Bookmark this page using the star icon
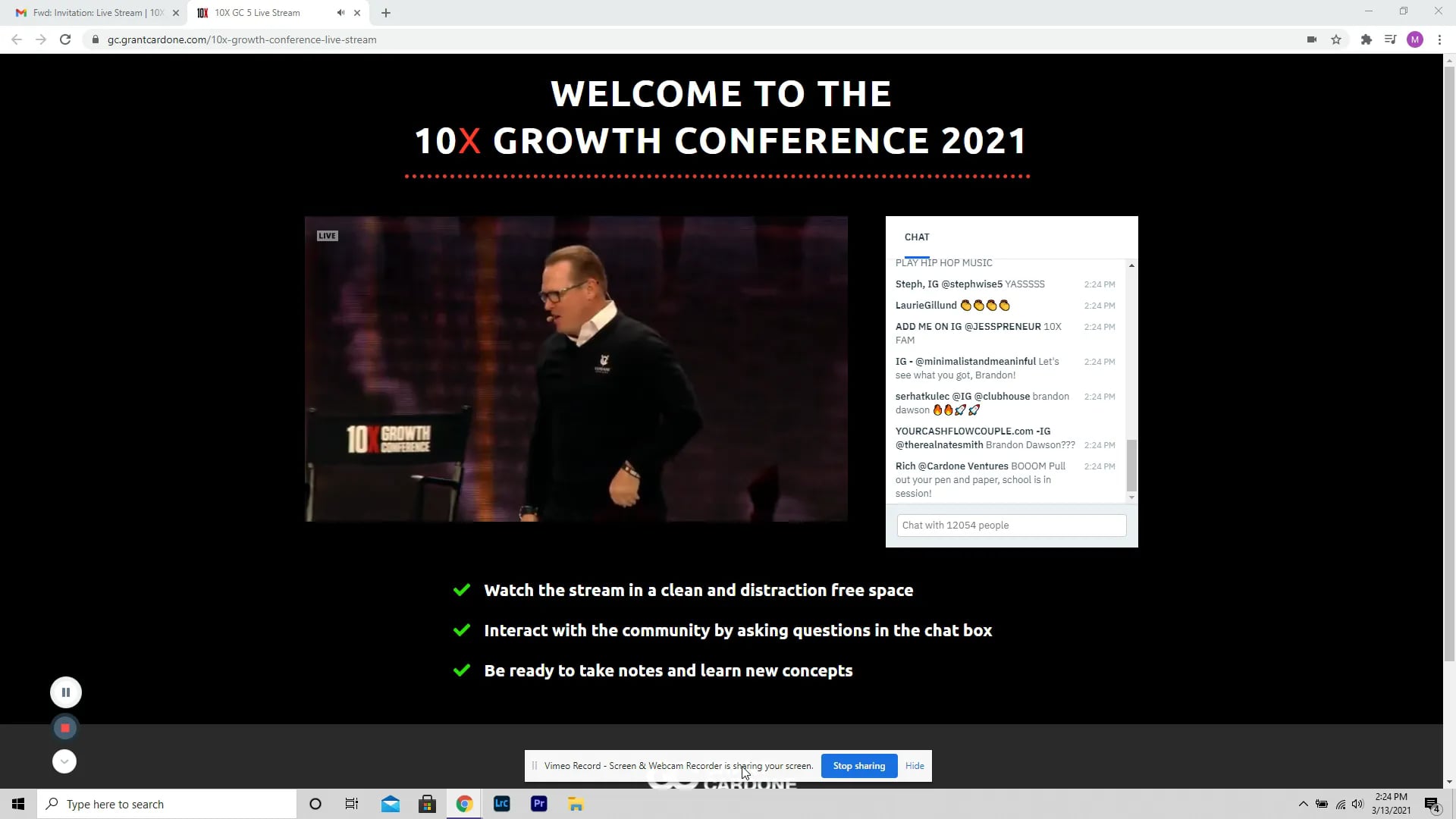1456x819 pixels. coord(1337,39)
